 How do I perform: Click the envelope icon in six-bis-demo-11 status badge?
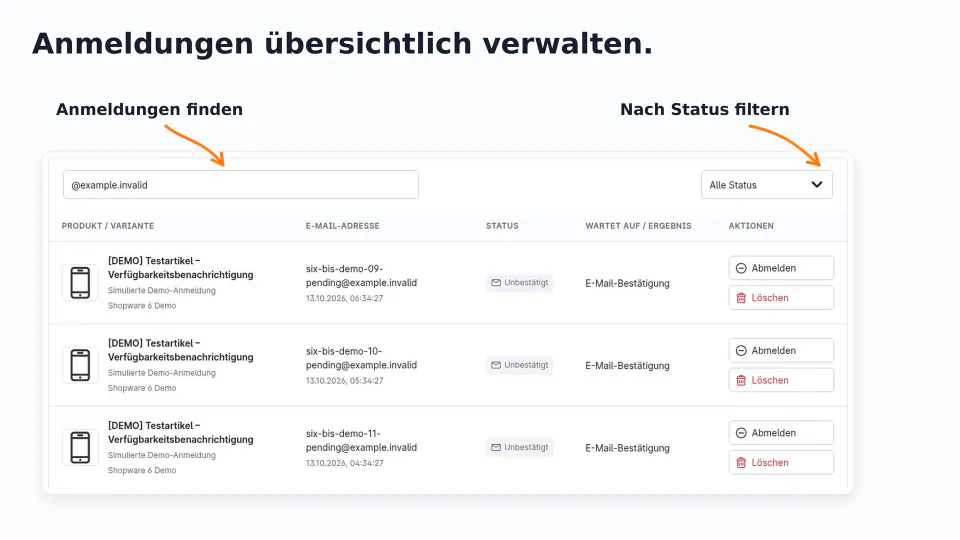click(x=496, y=448)
